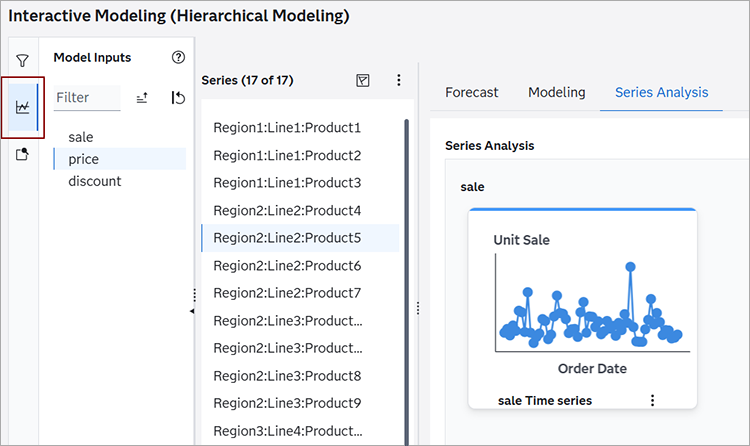Open the Series filter icon
This screenshot has height=446, width=750.
pos(363,80)
